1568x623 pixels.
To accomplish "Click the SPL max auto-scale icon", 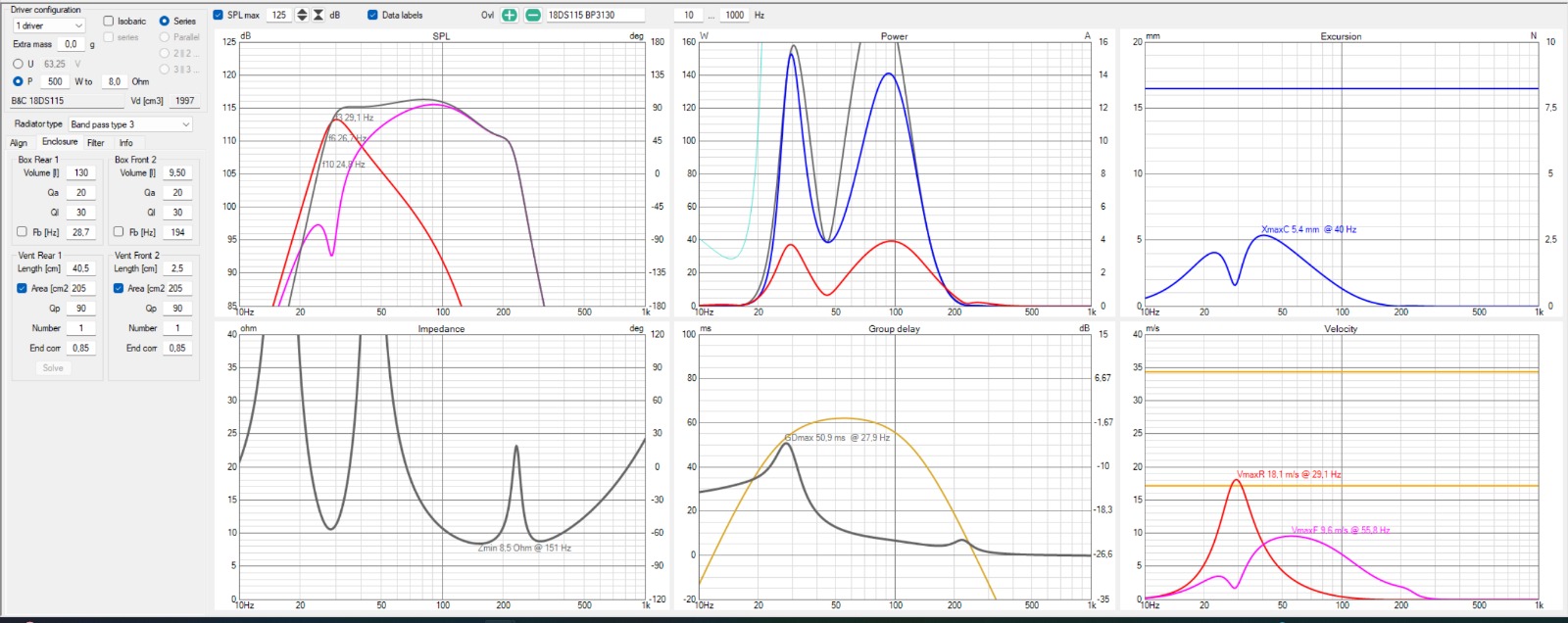I will point(318,15).
